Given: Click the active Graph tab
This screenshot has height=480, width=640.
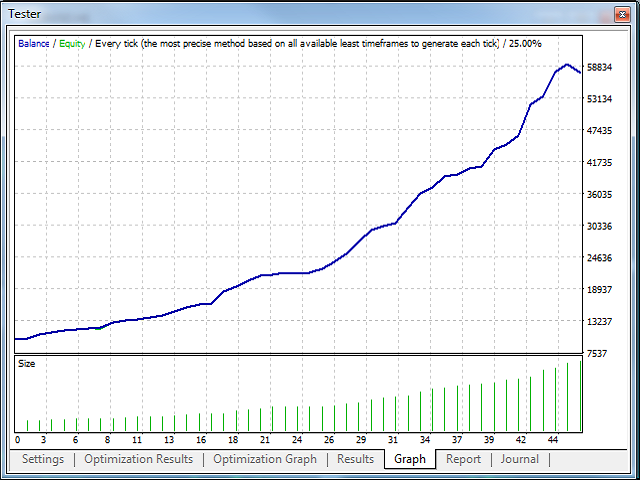Looking at the screenshot, I should (410, 460).
